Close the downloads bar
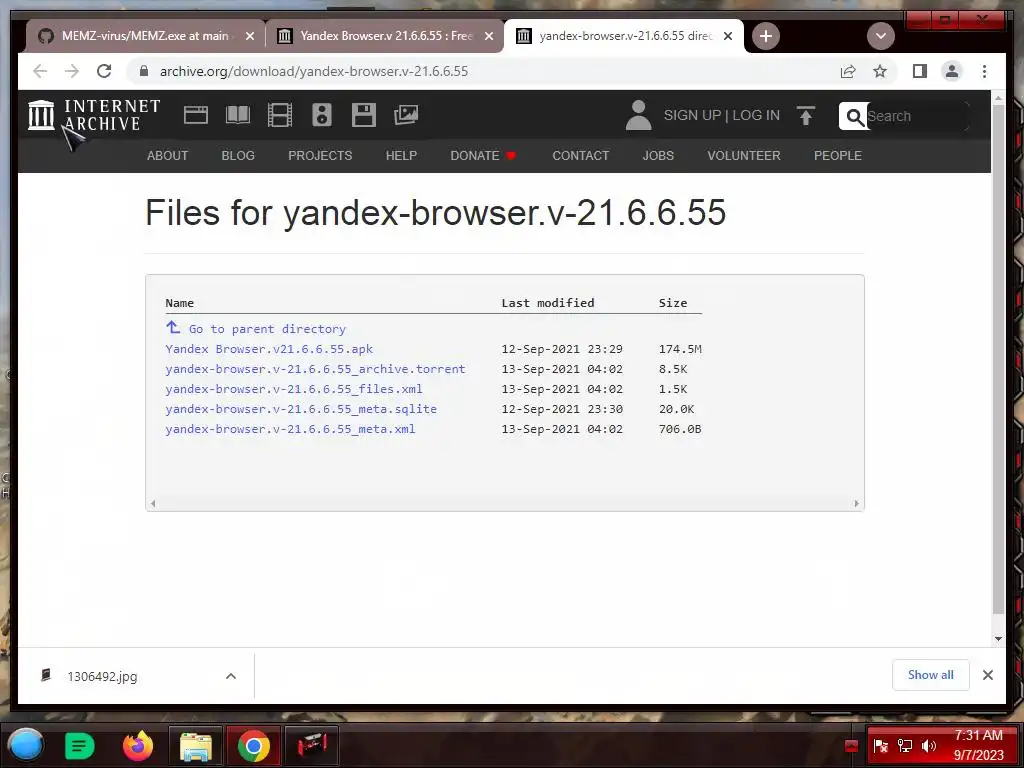Viewport: 1024px width, 768px height. [x=987, y=675]
